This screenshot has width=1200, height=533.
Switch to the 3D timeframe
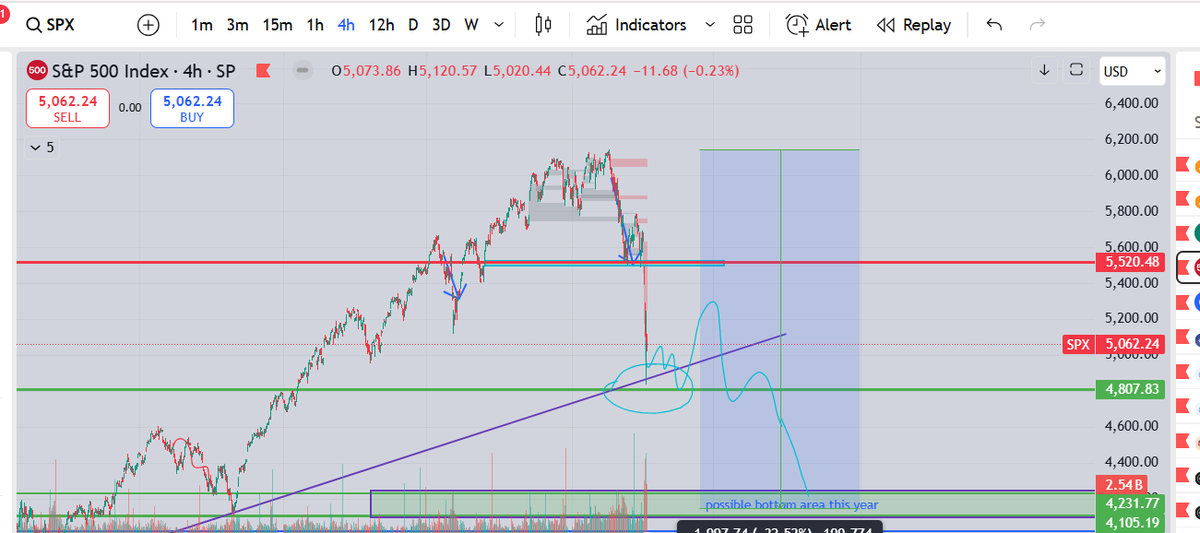[441, 25]
